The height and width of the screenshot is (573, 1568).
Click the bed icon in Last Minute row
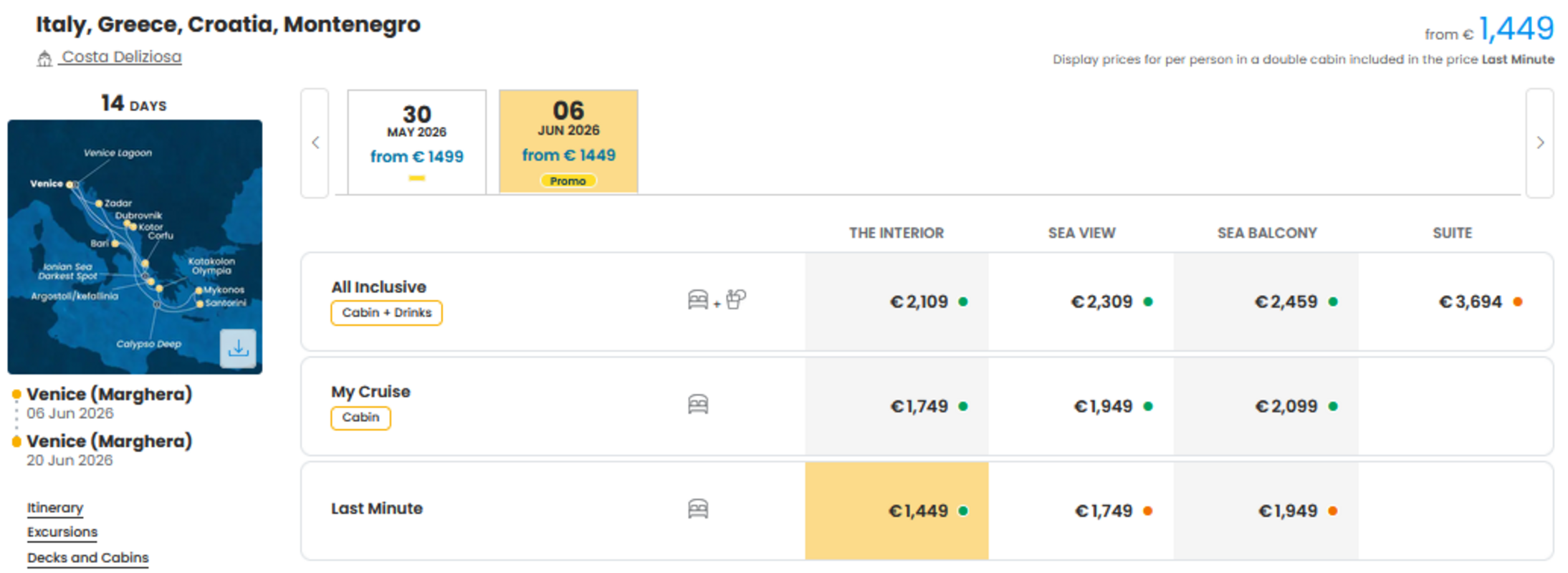698,509
